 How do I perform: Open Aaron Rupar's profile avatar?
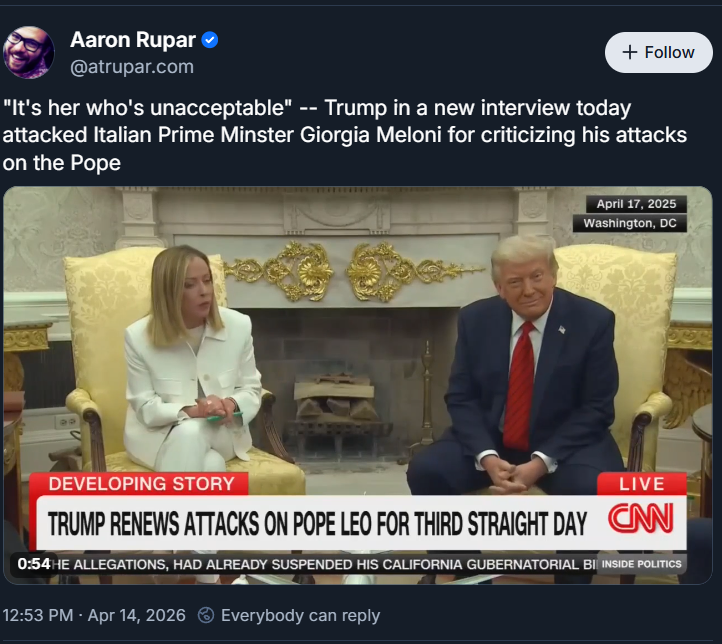pos(29,52)
